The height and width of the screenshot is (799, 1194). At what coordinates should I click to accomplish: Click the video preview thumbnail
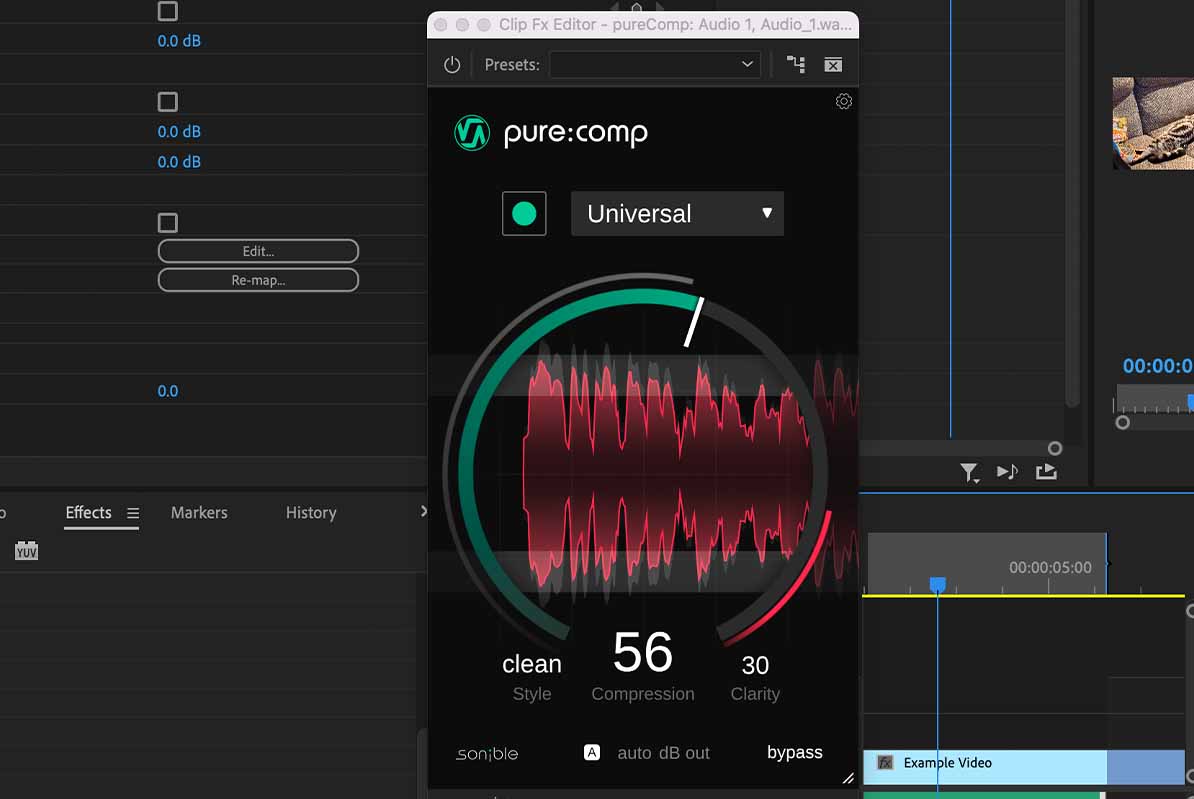click(x=1153, y=123)
